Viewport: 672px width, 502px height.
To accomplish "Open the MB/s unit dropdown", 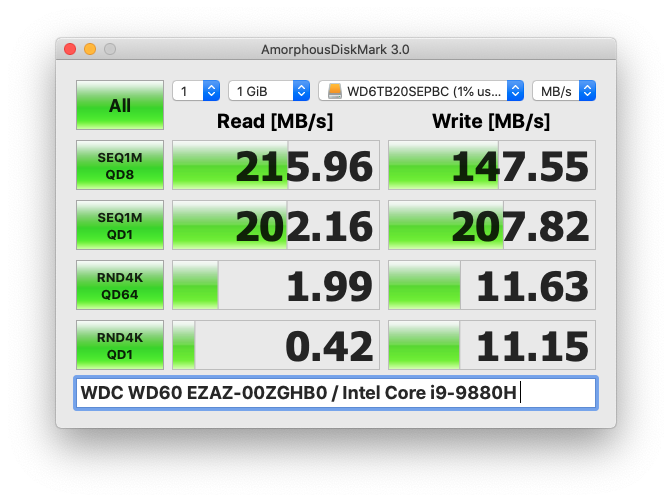I will click(x=564, y=91).
